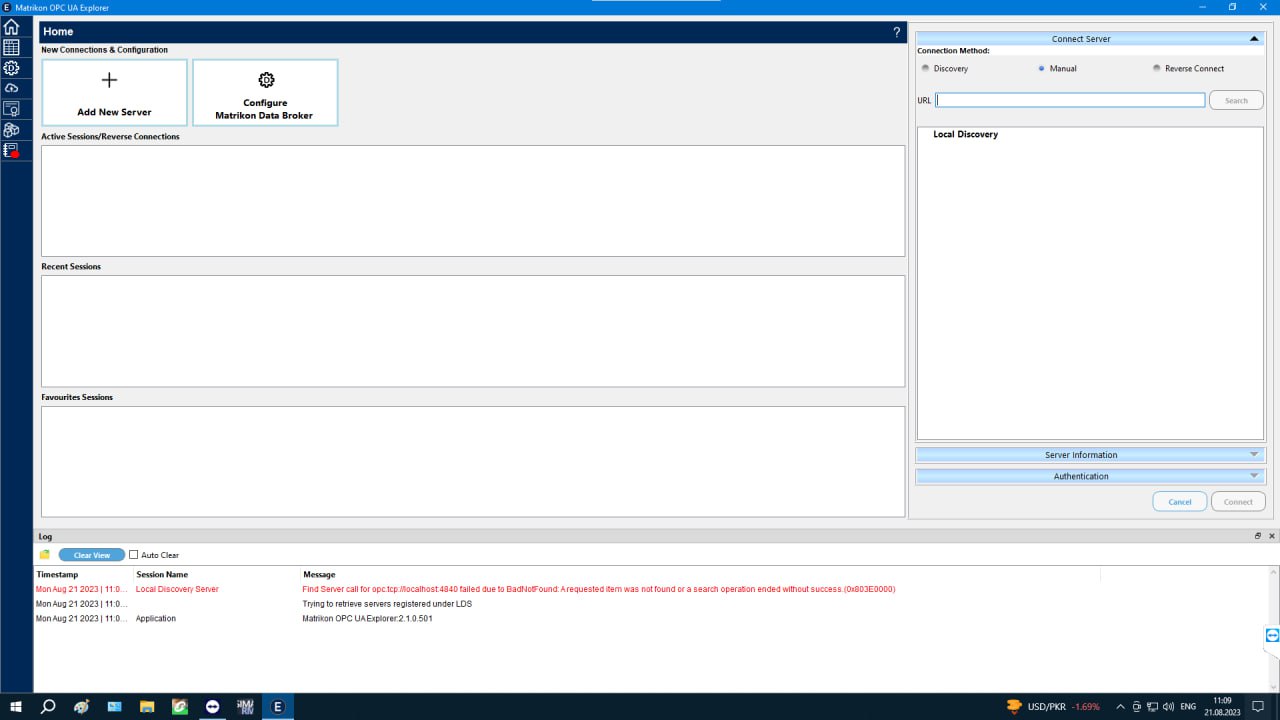The image size is (1280, 720).
Task: Click the cloud upload sidebar icon
Action: click(11, 88)
